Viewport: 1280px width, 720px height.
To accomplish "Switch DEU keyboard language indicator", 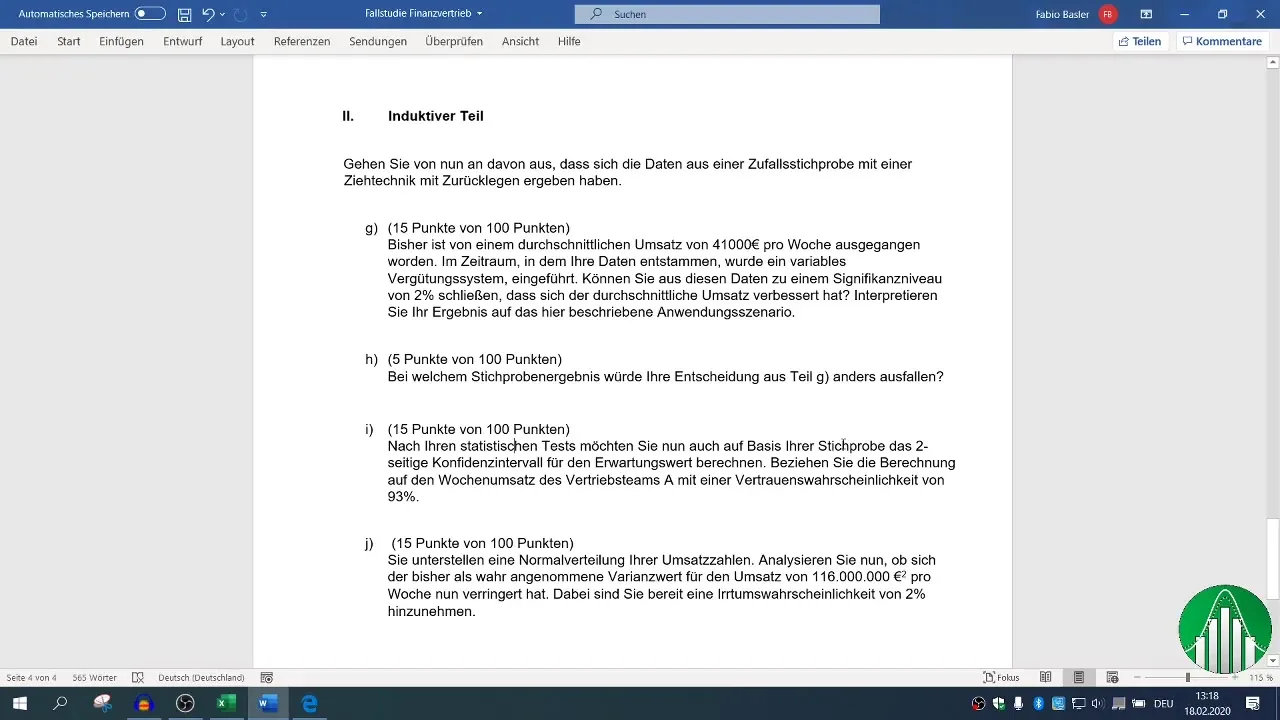I will (x=1163, y=704).
